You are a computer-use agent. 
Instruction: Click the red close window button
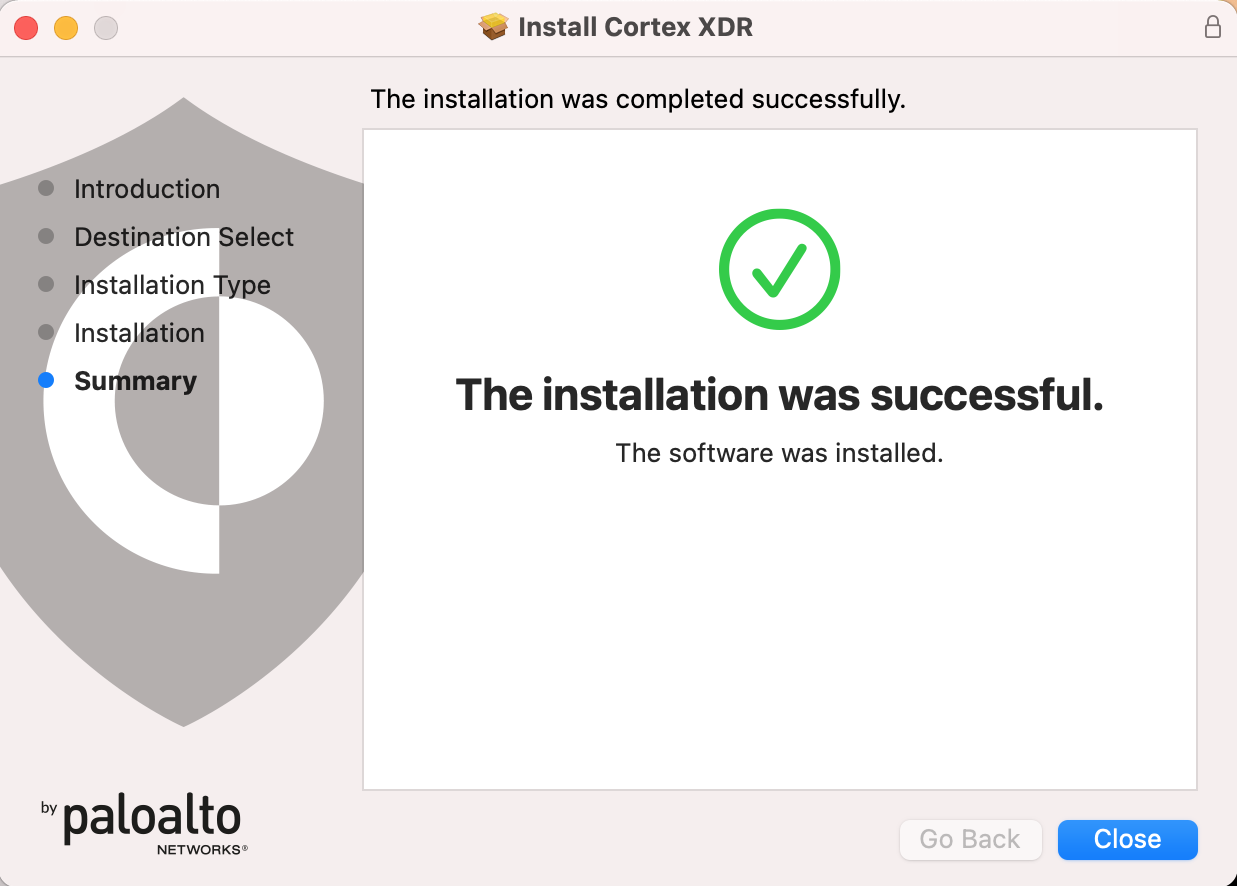point(26,28)
